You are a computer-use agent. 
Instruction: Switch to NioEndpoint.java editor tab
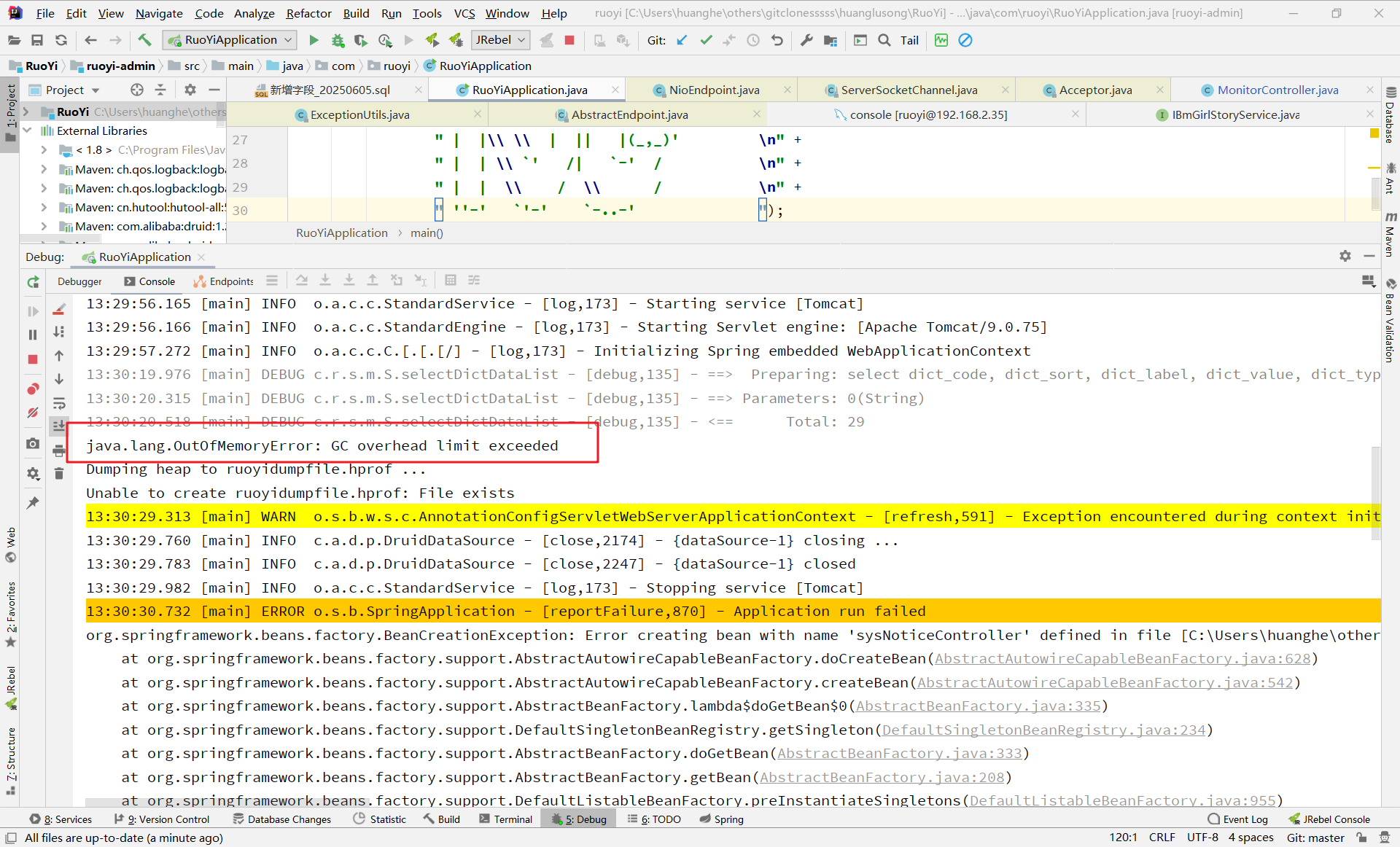[x=713, y=90]
